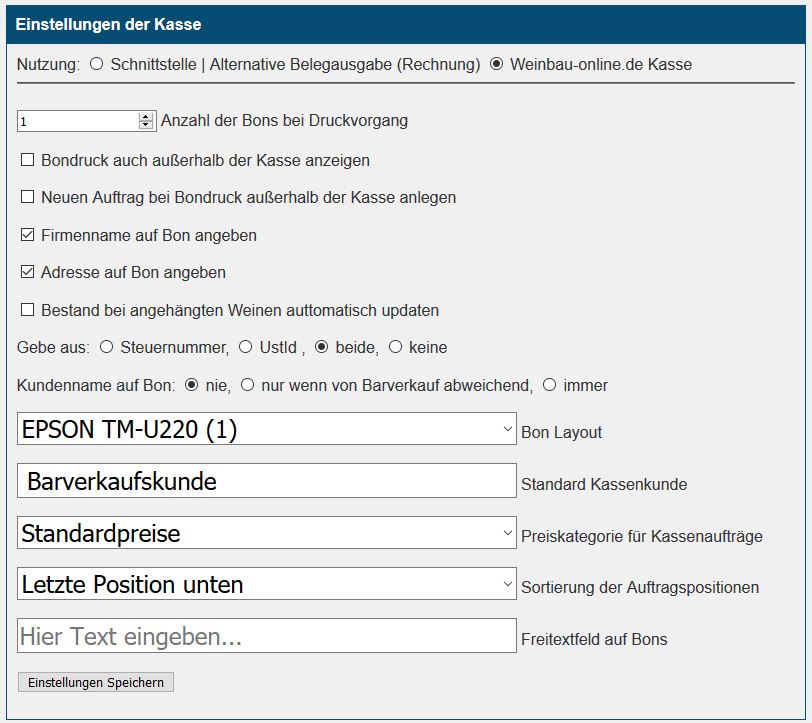Click the Freitextfeld auf Bons text field

(x=267, y=636)
